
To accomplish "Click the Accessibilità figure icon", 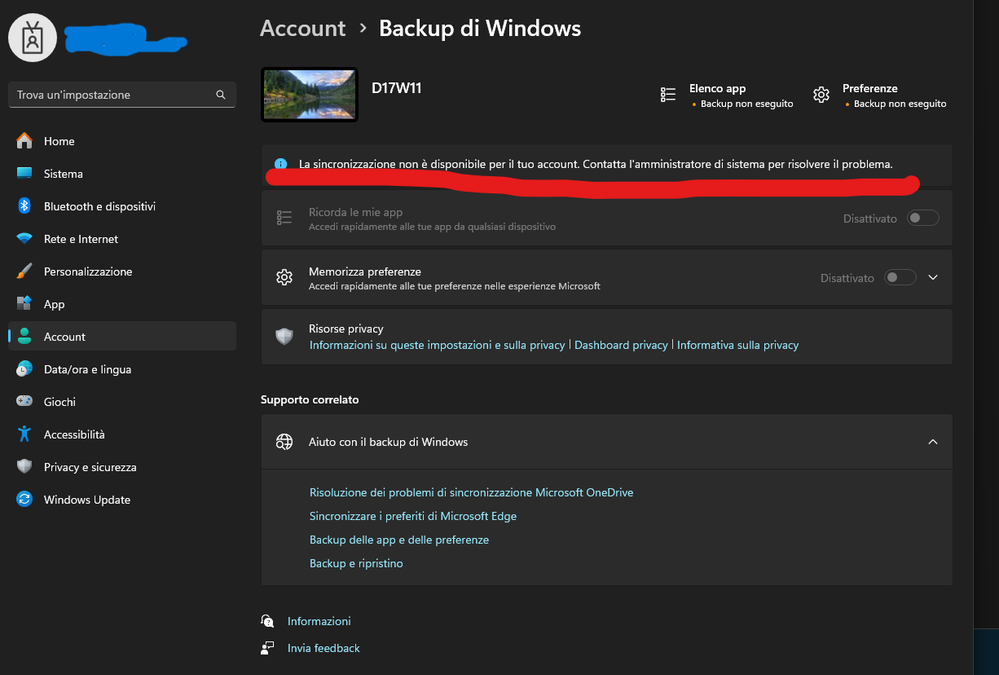I will pos(25,435).
